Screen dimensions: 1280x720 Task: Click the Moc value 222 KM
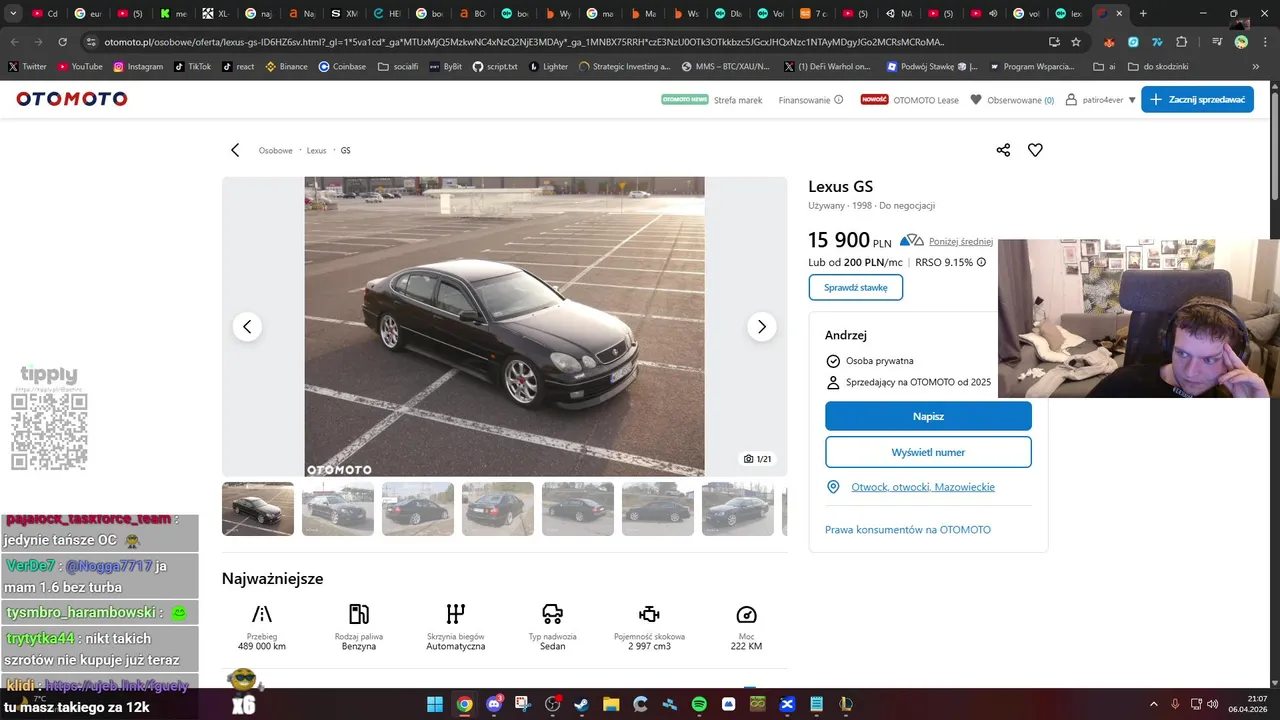[x=746, y=646]
